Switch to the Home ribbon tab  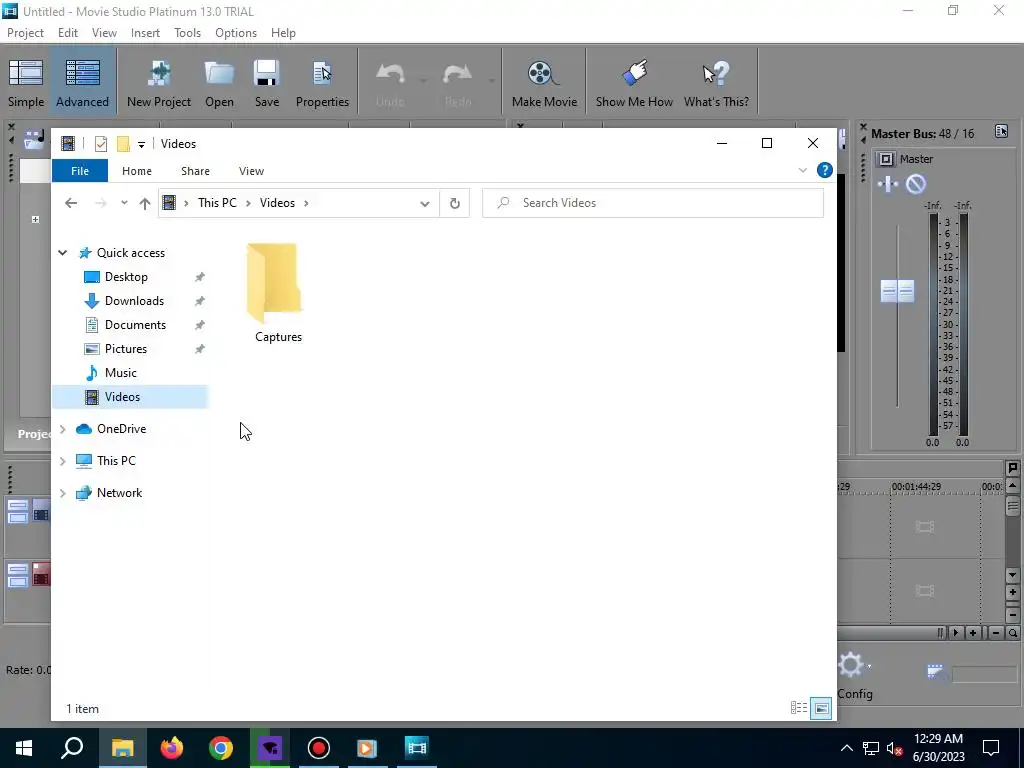[136, 171]
